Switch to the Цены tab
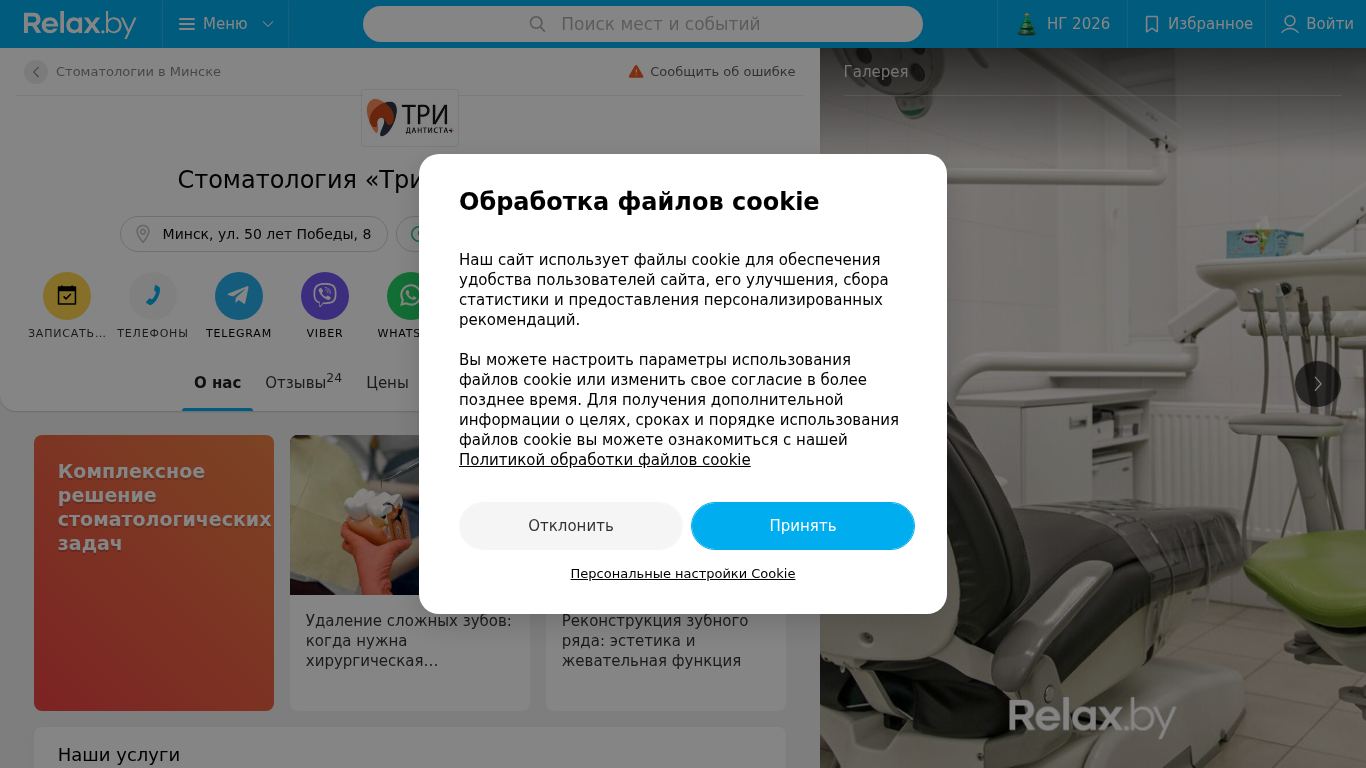The width and height of the screenshot is (1366, 768). [x=387, y=382]
